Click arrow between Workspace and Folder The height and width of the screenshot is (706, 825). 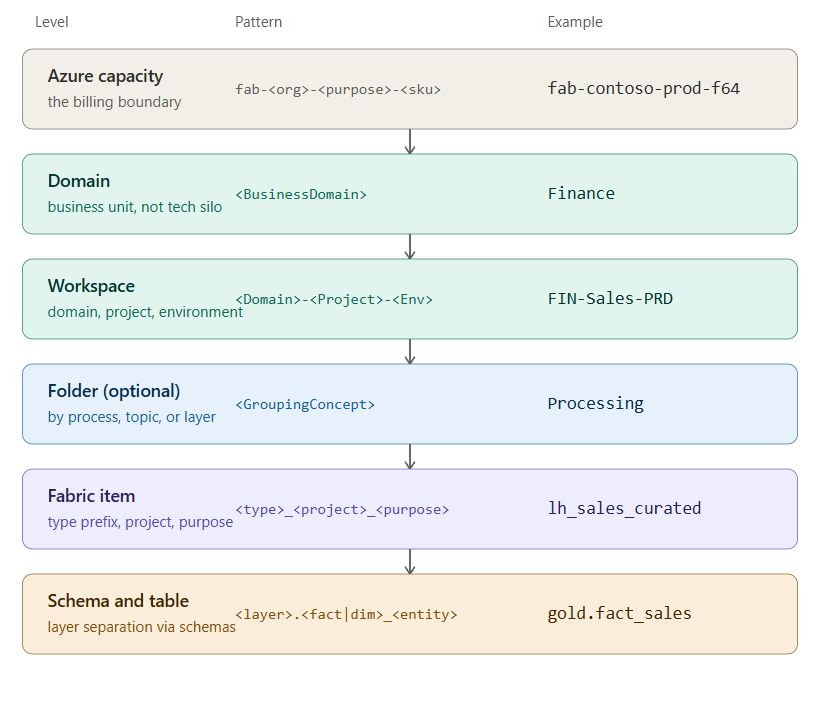click(x=410, y=351)
